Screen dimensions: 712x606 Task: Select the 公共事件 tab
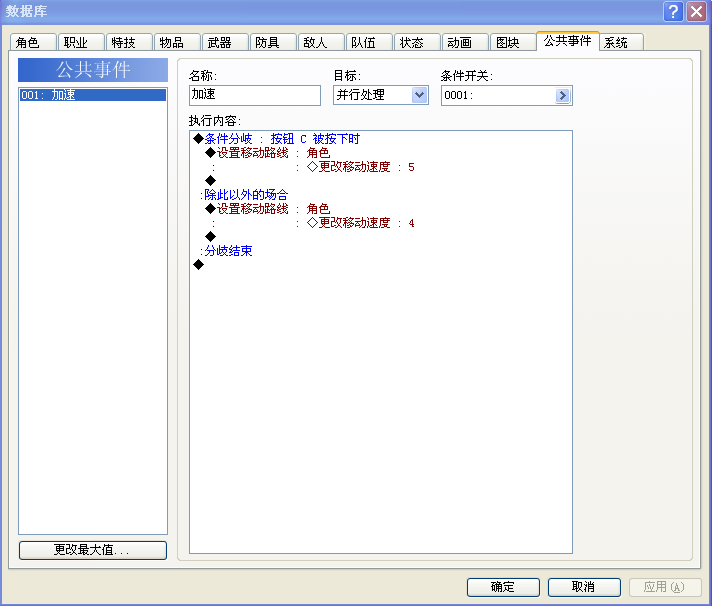[x=568, y=41]
